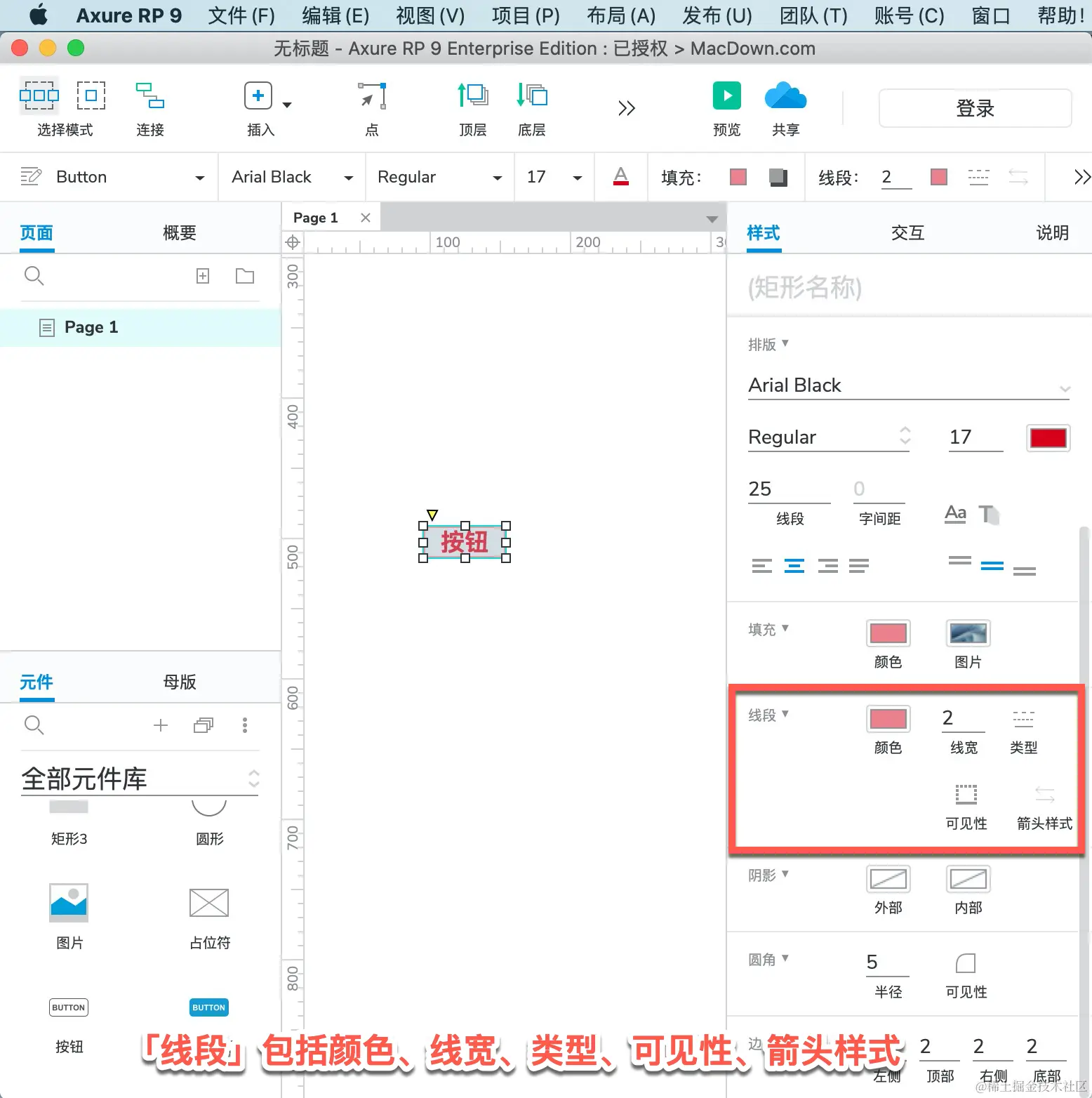Justify text alignment

coord(859,565)
